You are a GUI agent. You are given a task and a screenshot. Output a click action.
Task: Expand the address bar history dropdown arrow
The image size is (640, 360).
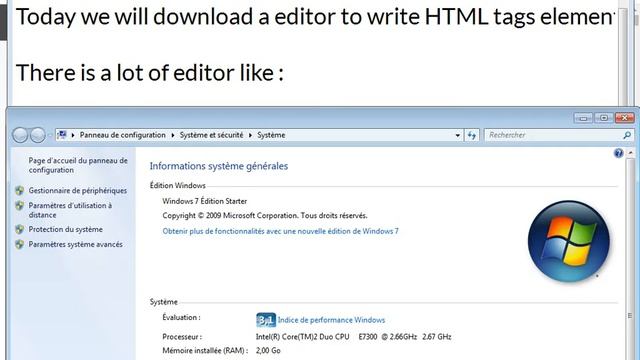coord(458,135)
